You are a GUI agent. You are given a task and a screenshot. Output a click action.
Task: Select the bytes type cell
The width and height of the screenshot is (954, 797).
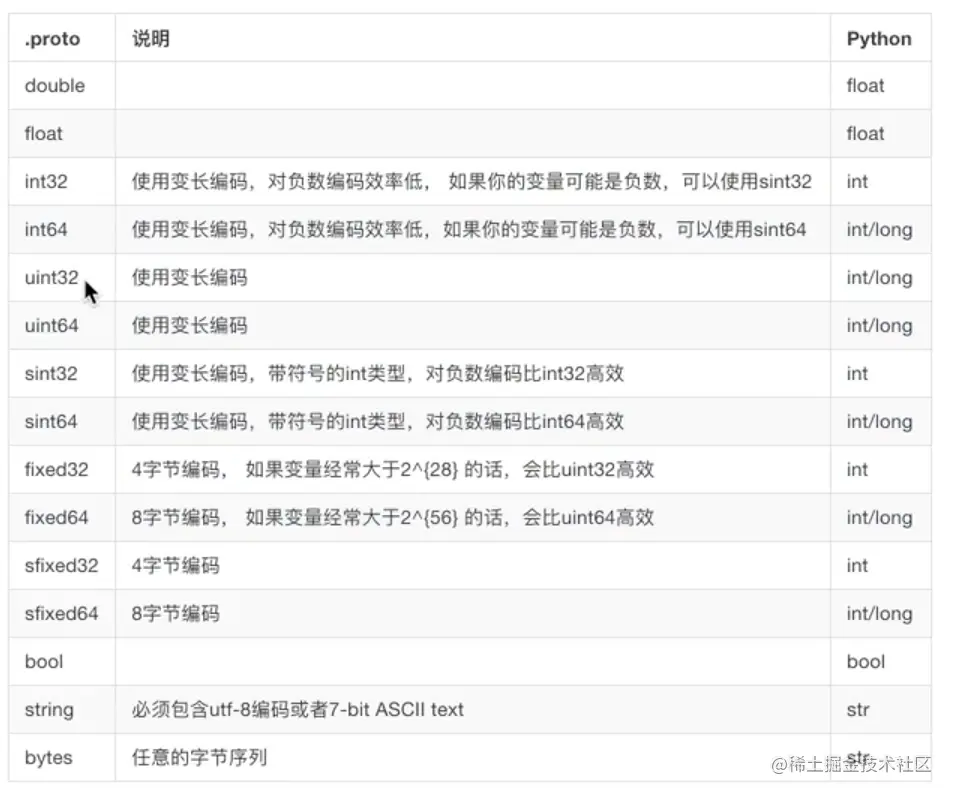coord(48,757)
